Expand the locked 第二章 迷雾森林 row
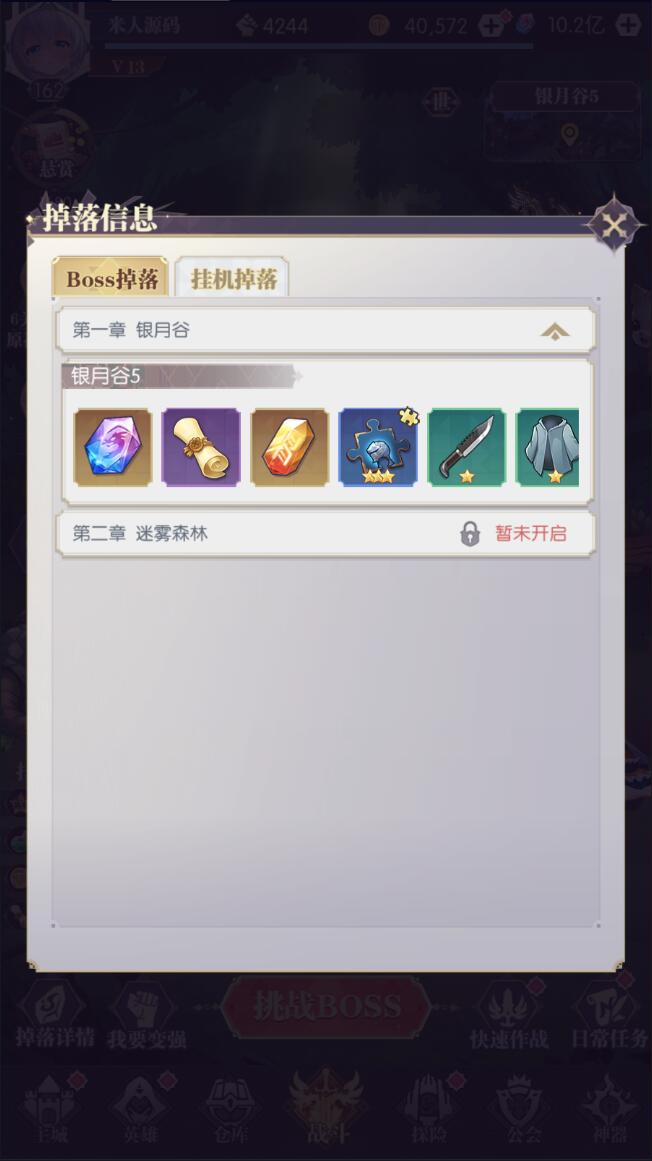 pyautogui.click(x=326, y=533)
